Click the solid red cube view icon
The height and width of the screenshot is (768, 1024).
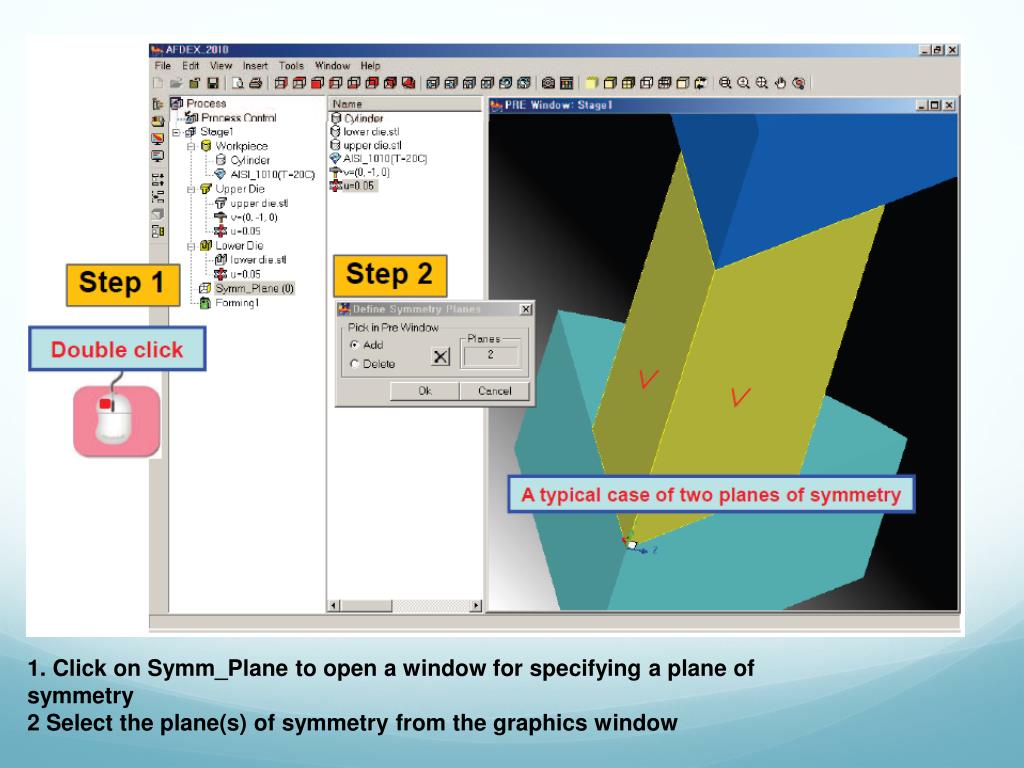pos(317,83)
